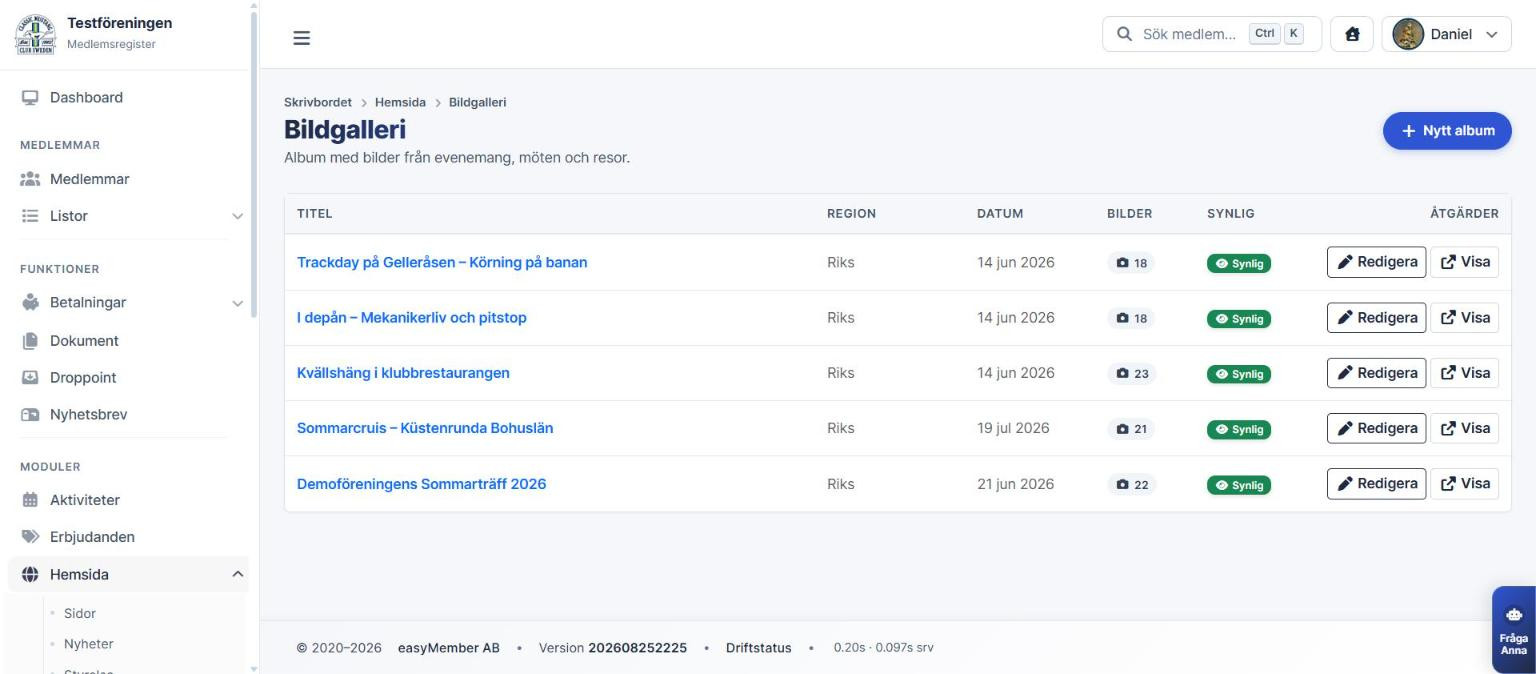Click the Erbjudanden tags icon

pos(30,537)
